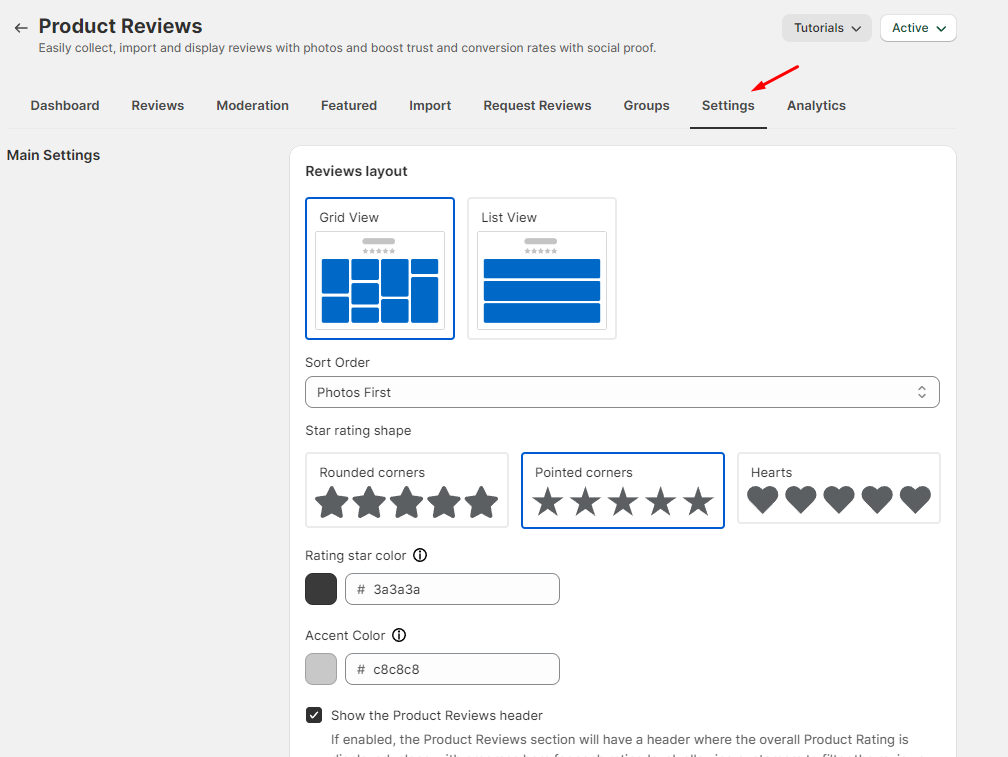Image resolution: width=1008 pixels, height=757 pixels.
Task: Choose the Rounded corners star shape
Action: pyautogui.click(x=406, y=490)
